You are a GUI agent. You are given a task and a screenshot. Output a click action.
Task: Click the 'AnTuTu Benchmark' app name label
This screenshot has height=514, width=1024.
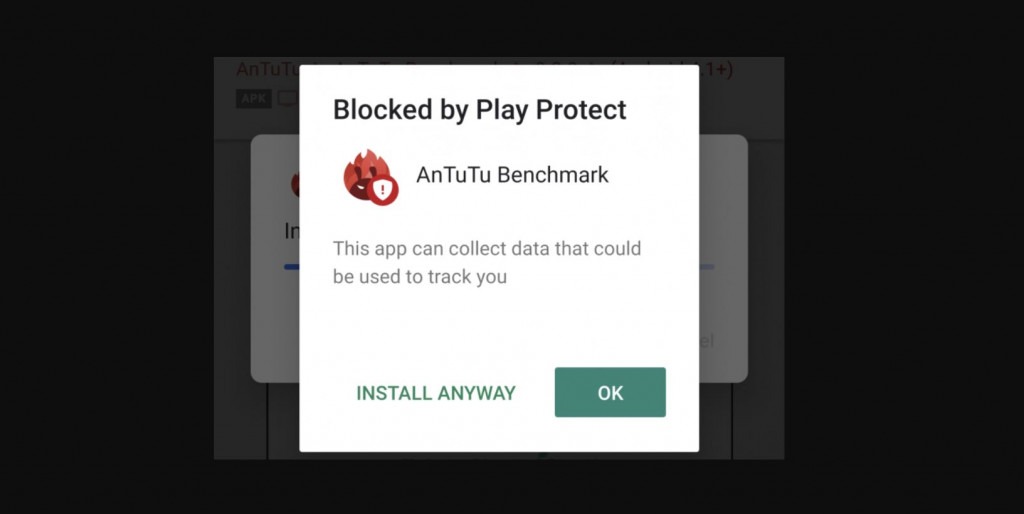pyautogui.click(x=512, y=175)
